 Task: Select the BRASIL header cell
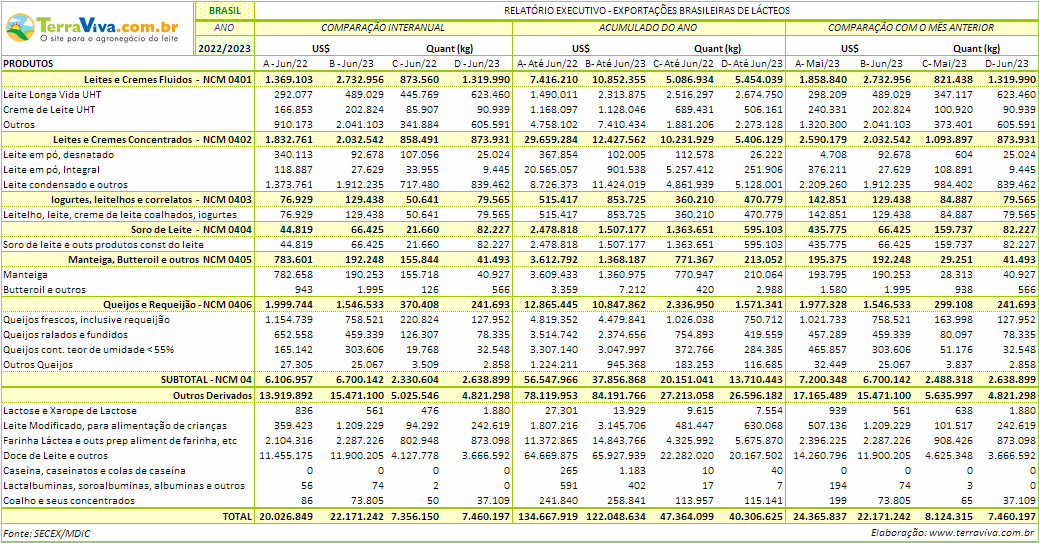tap(224, 10)
